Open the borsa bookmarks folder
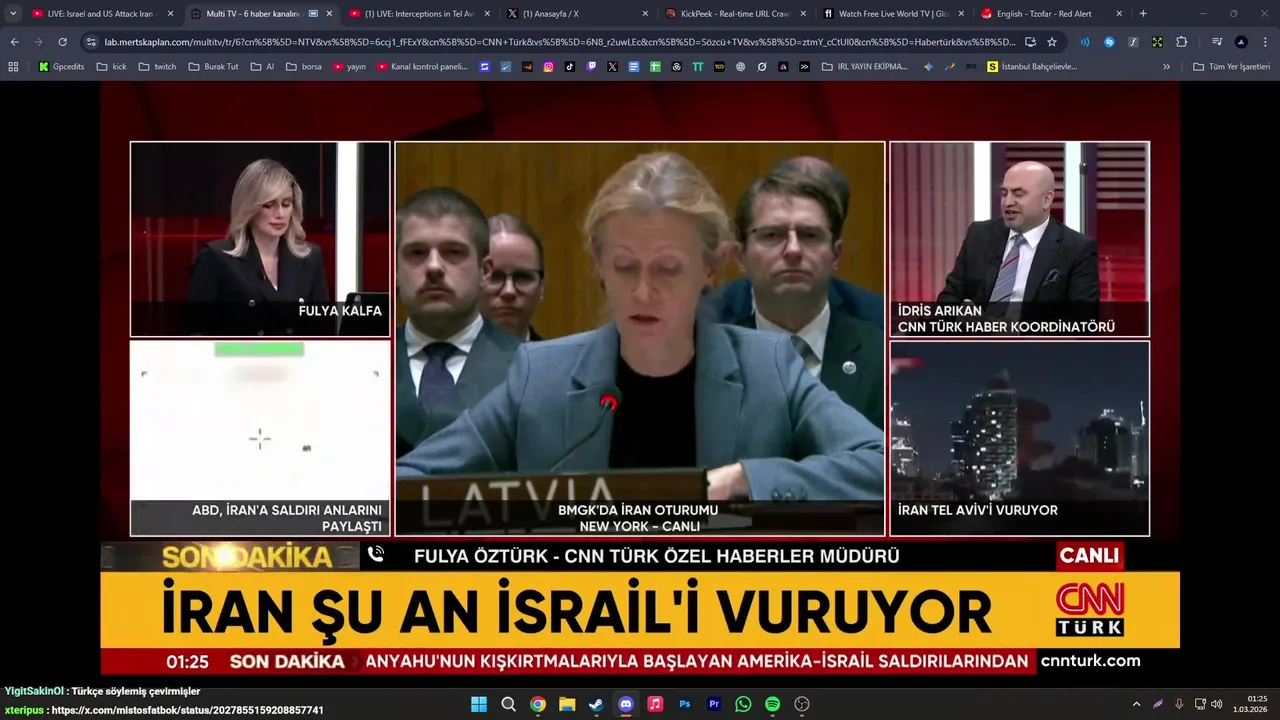This screenshot has width=1280, height=720. coord(304,67)
